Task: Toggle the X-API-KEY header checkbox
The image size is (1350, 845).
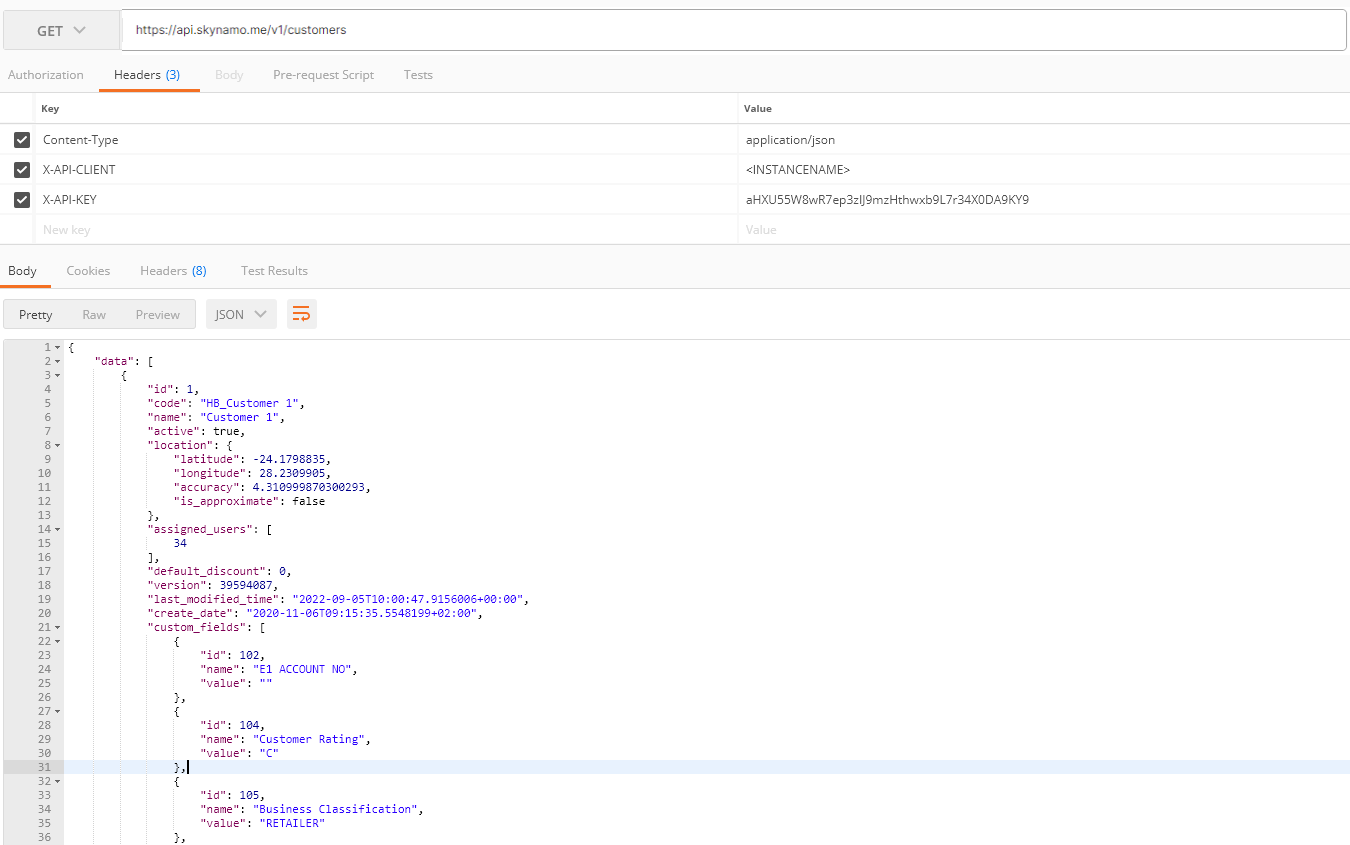Action: 22,200
